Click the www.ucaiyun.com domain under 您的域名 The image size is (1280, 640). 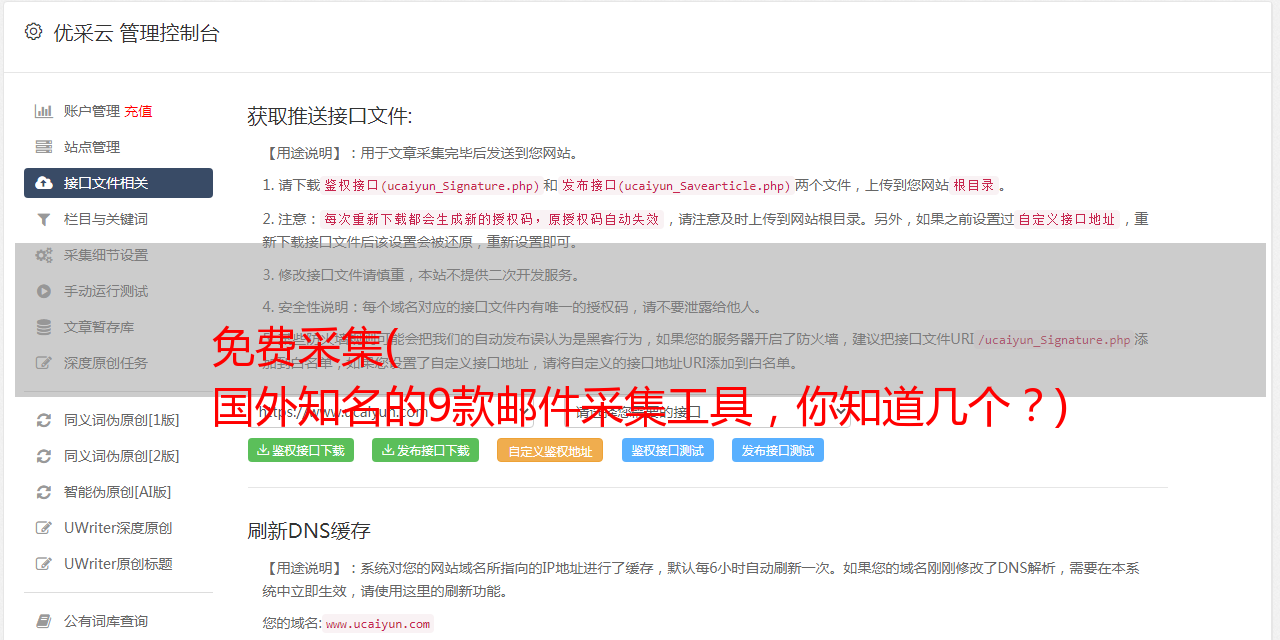(x=378, y=623)
